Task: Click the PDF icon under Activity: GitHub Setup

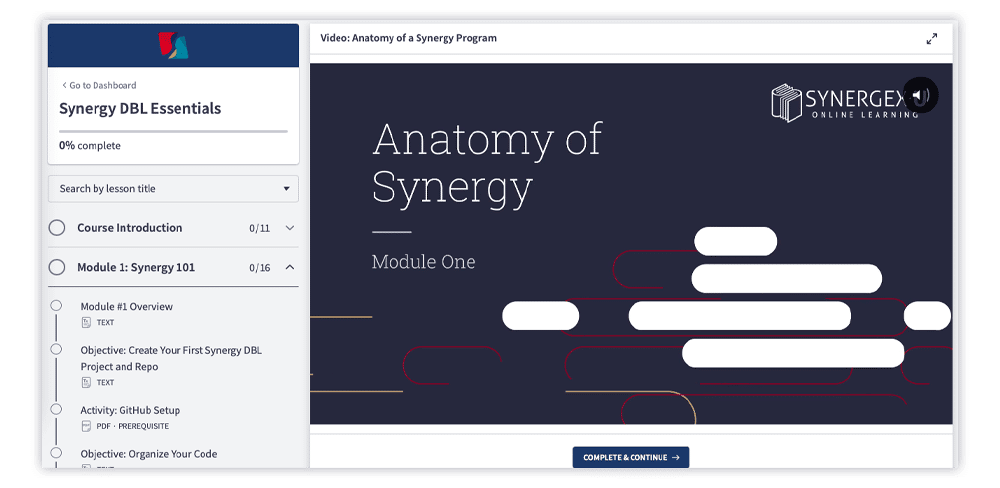Action: [x=86, y=426]
